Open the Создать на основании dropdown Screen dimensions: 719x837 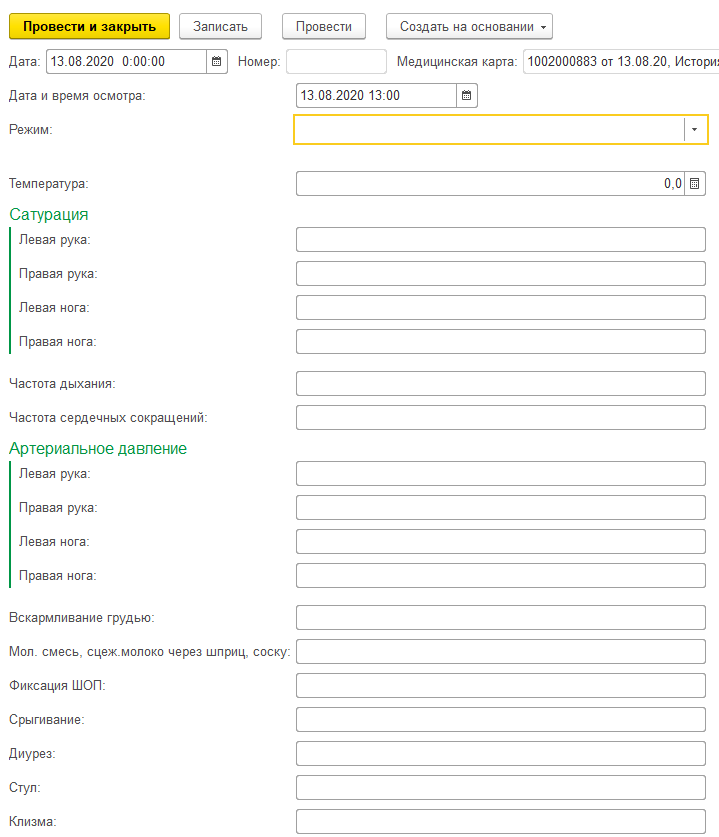click(x=469, y=26)
